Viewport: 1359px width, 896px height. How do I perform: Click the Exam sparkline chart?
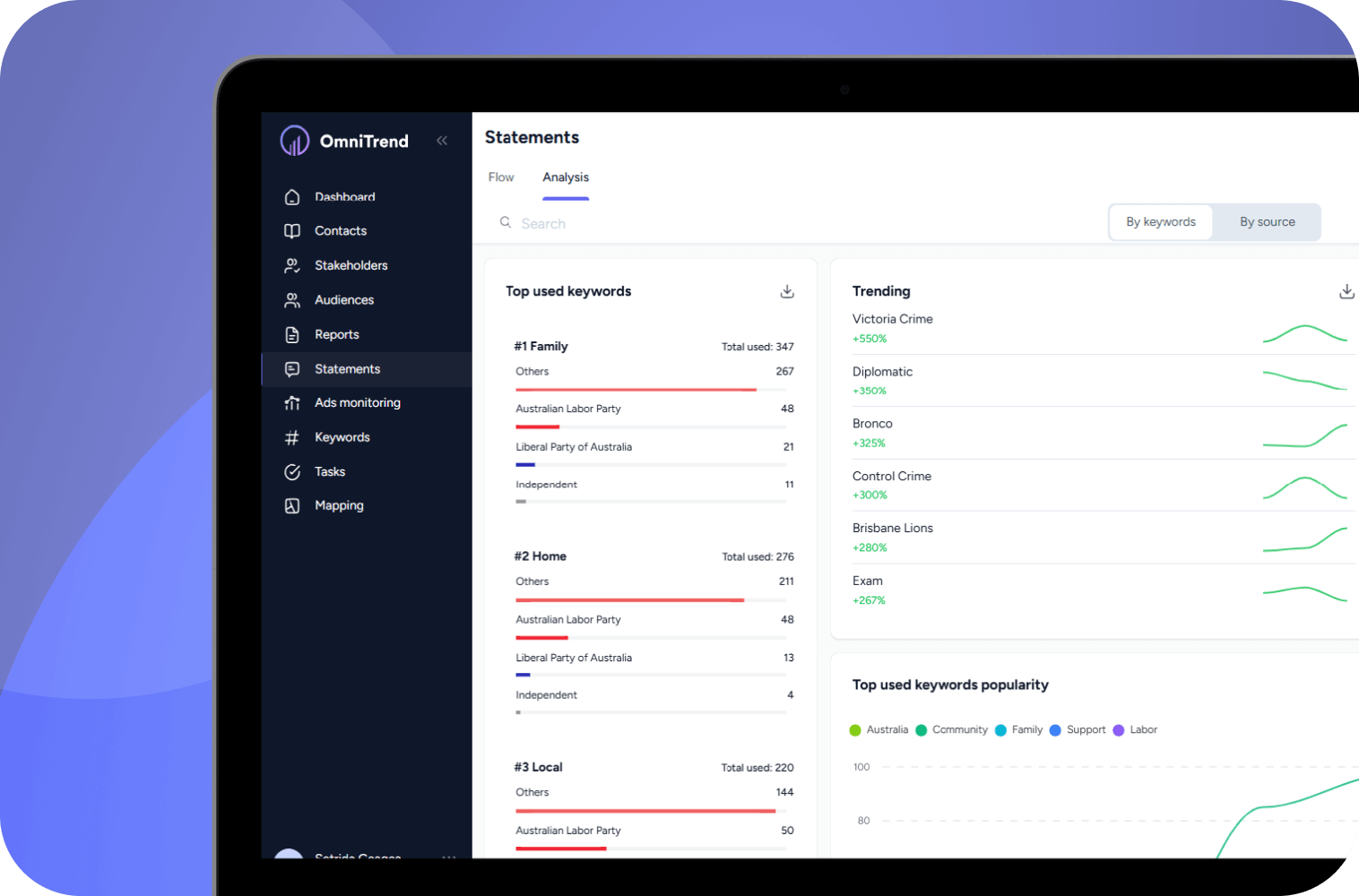(1305, 593)
